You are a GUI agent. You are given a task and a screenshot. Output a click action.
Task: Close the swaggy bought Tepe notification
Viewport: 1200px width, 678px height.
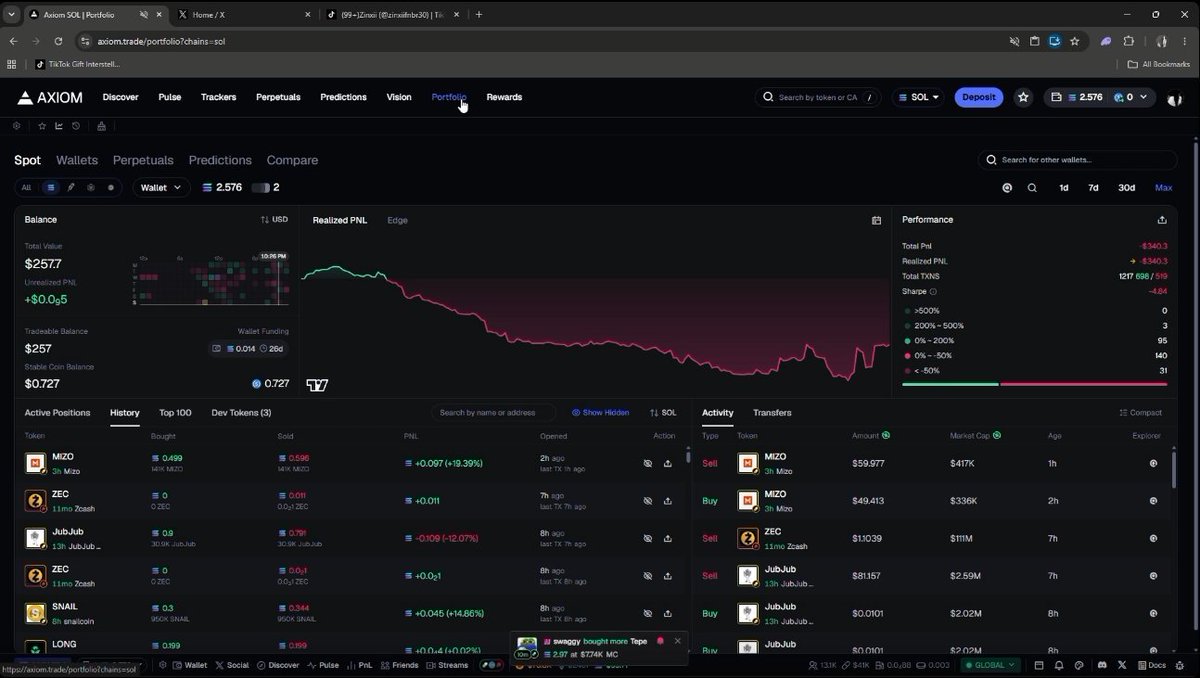click(x=677, y=641)
